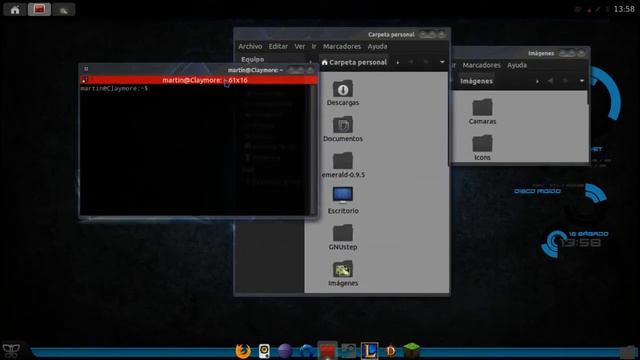Click Imágenes window title
Screen dimensions: 640x360
[x=541, y=53]
